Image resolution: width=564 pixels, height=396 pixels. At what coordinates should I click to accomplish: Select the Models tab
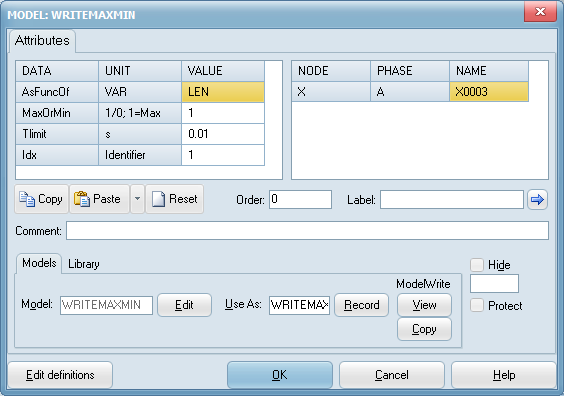[x=39, y=263]
